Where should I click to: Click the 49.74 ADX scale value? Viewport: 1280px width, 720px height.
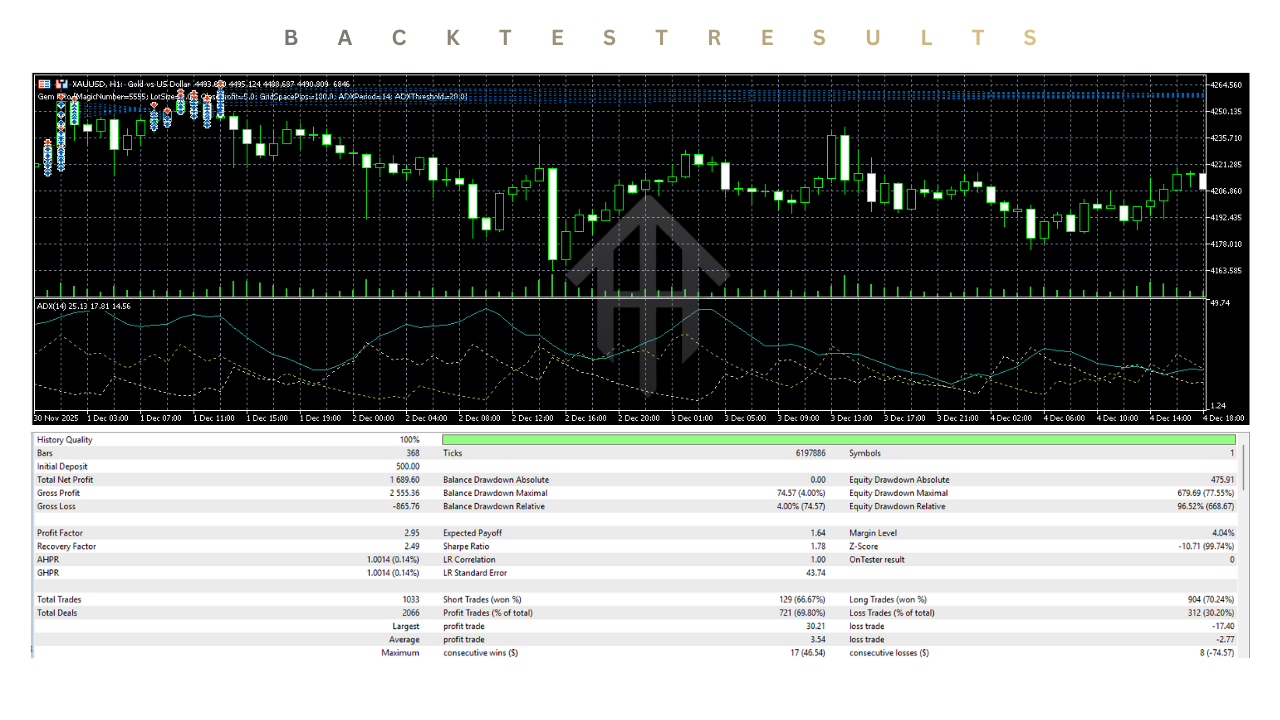pyautogui.click(x=1220, y=303)
